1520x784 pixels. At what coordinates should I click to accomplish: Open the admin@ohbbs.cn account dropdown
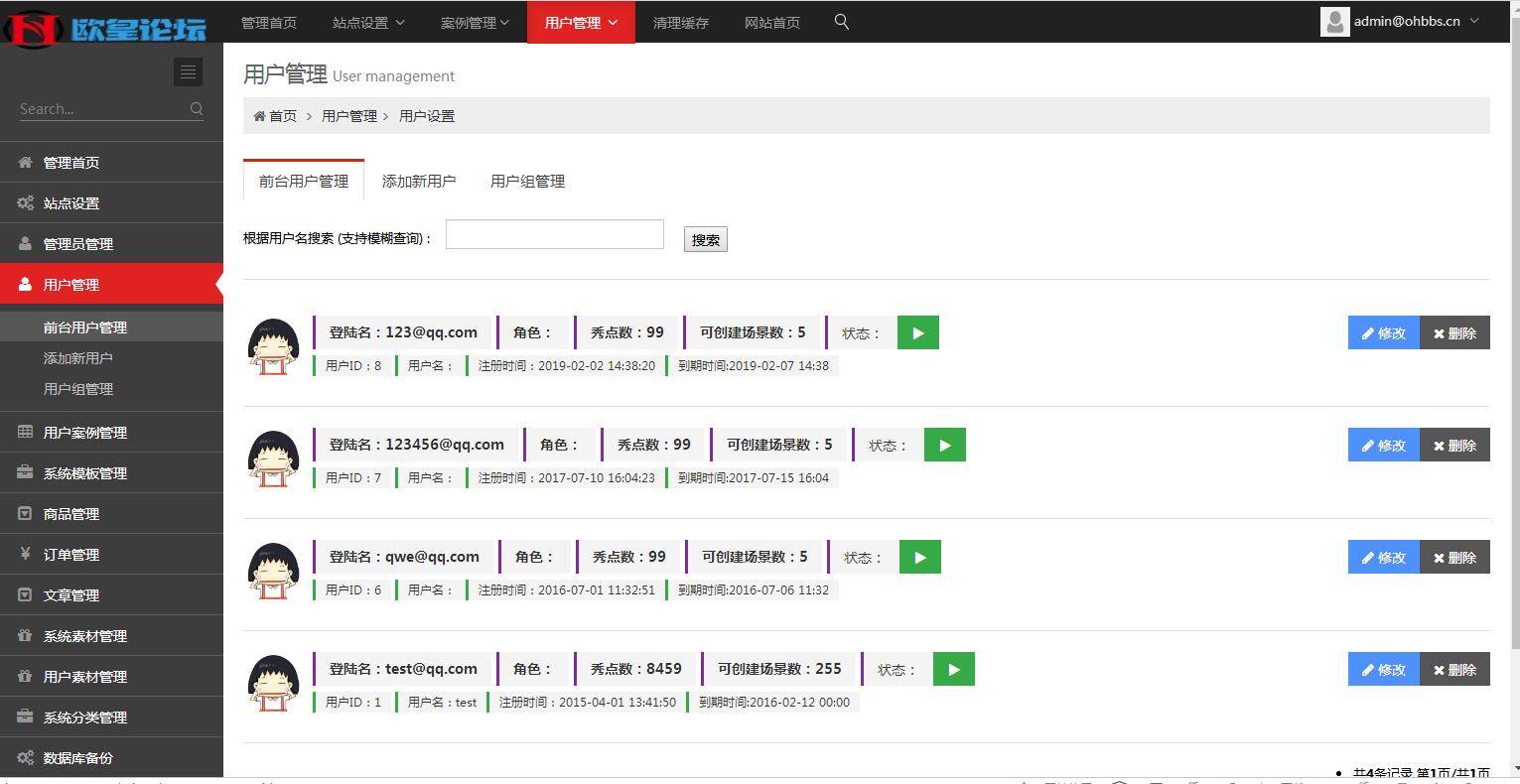click(1410, 21)
